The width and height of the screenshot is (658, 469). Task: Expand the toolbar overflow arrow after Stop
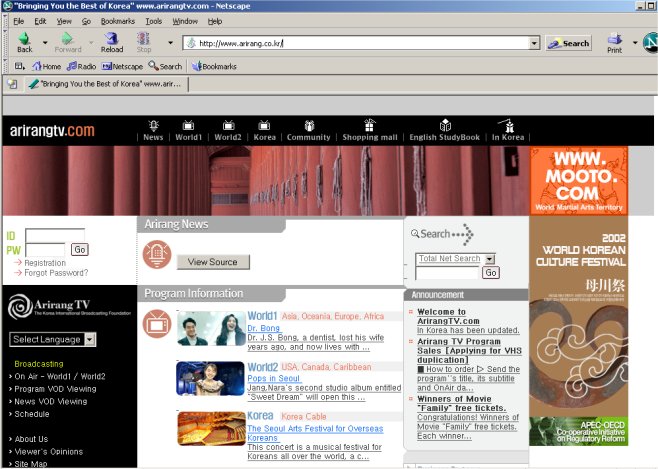(170, 42)
